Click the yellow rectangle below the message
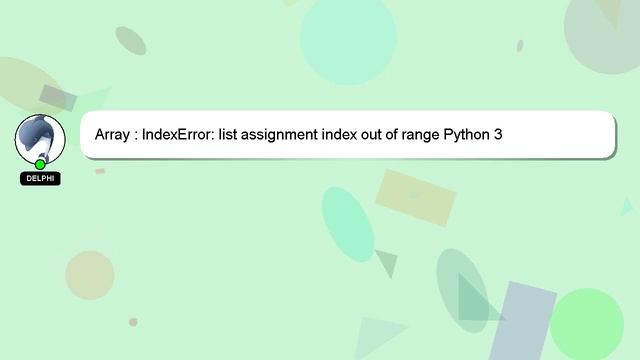640x360 pixels. tap(416, 198)
